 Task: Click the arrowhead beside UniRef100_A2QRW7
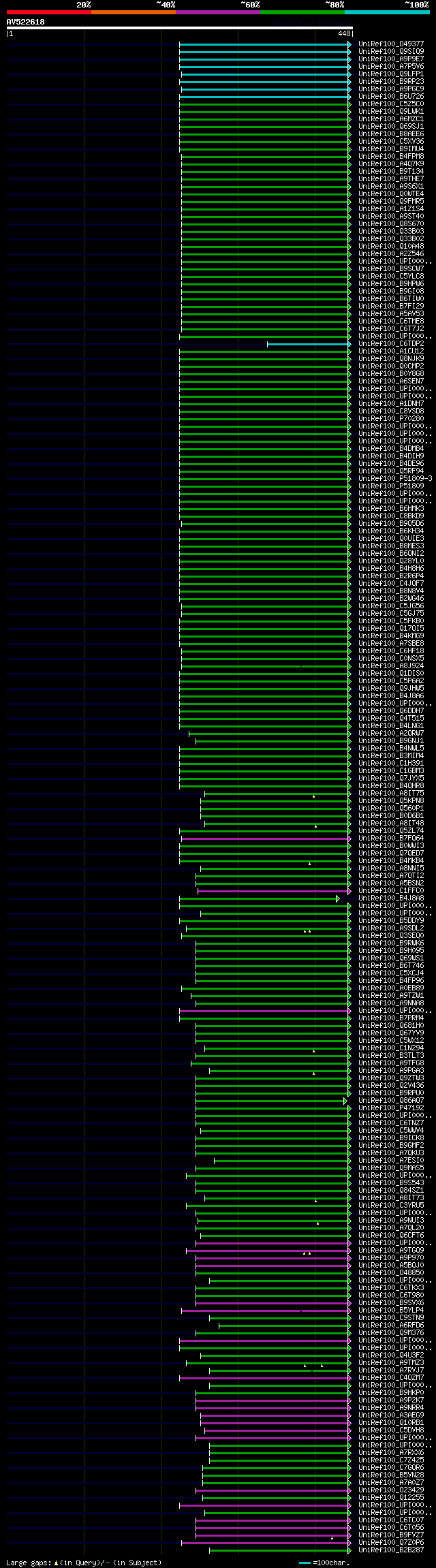tap(349, 734)
